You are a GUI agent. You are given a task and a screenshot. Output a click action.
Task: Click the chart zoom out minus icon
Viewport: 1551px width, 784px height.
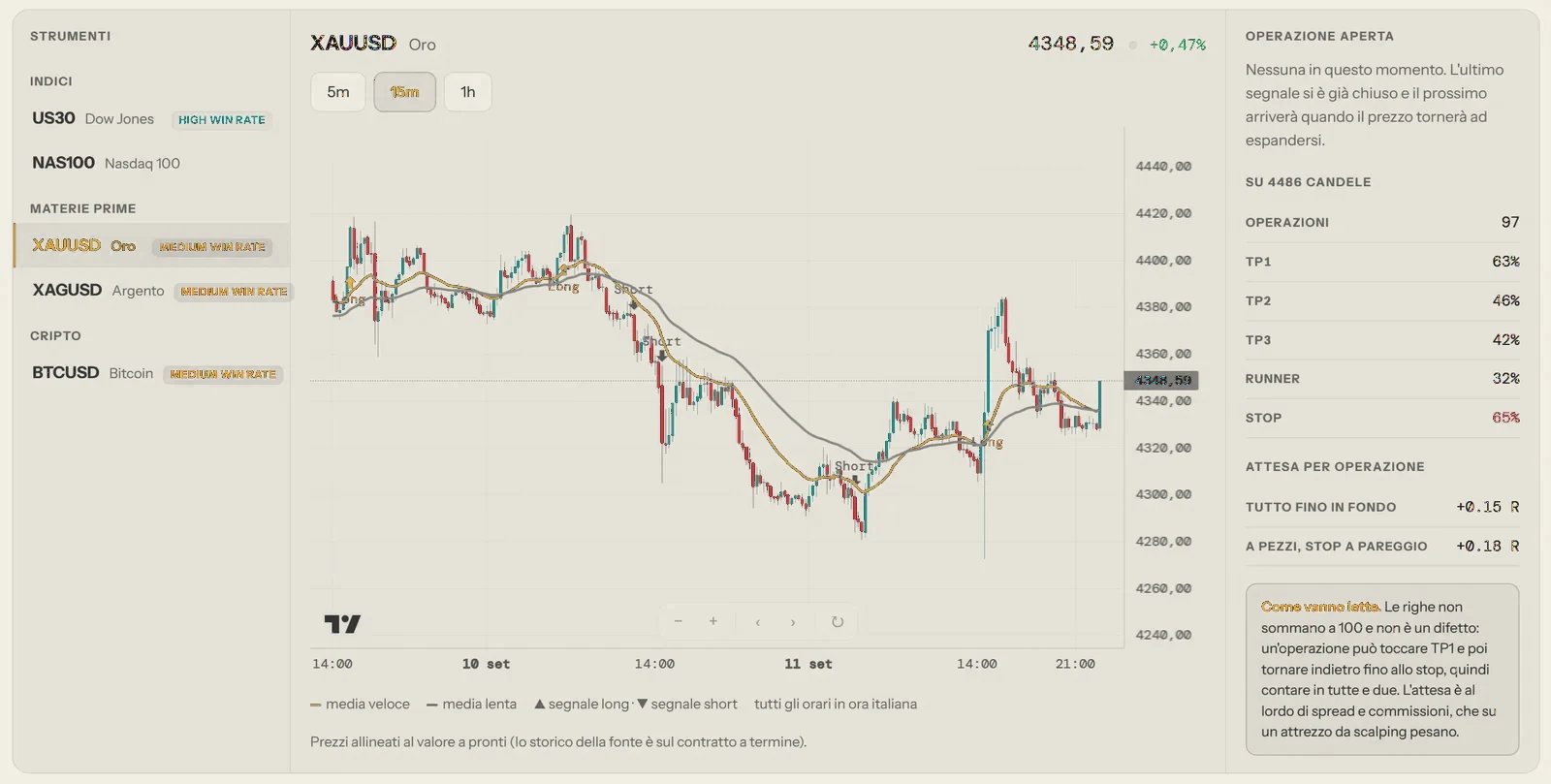[678, 621]
